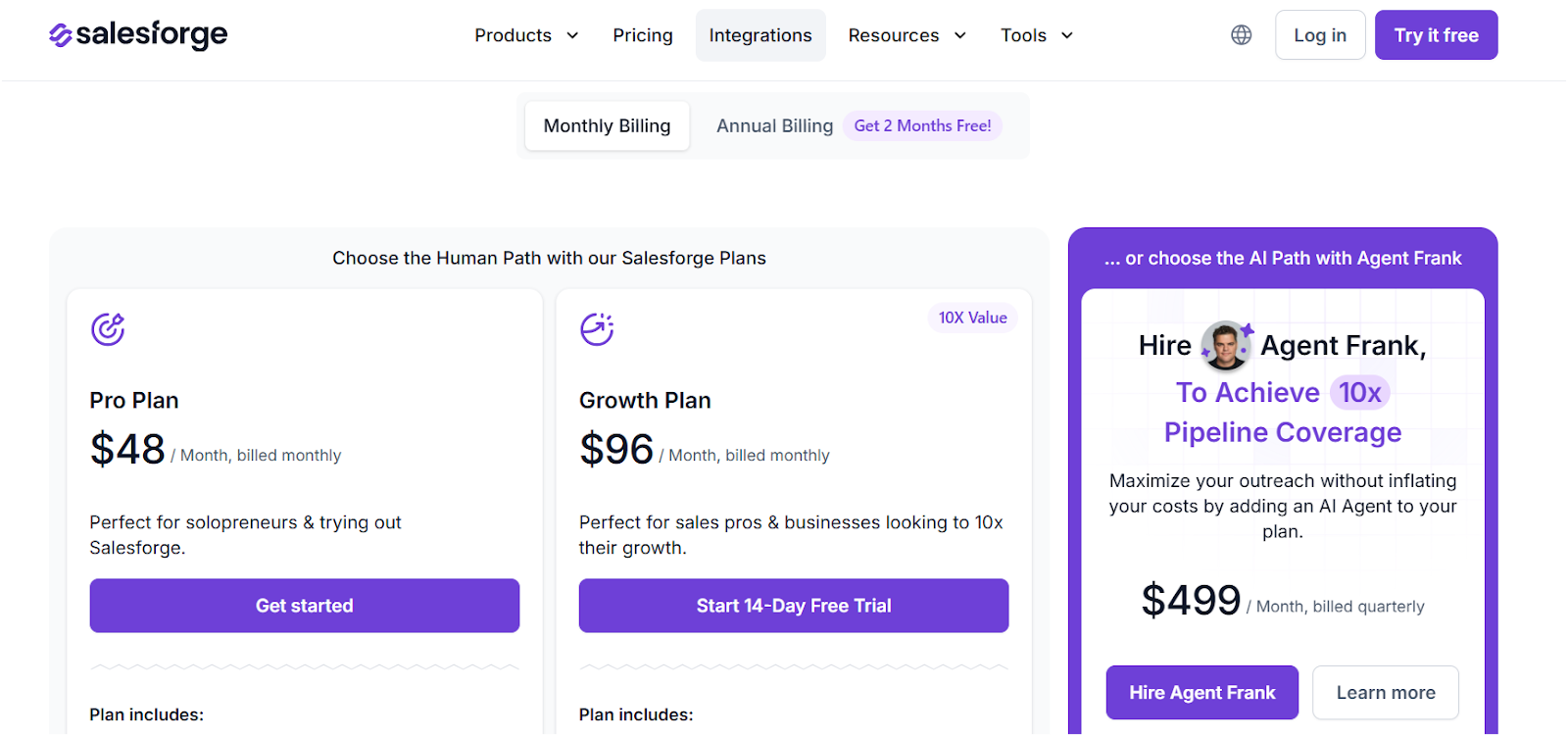
Task: Expand the Tools dropdown
Action: [1036, 34]
